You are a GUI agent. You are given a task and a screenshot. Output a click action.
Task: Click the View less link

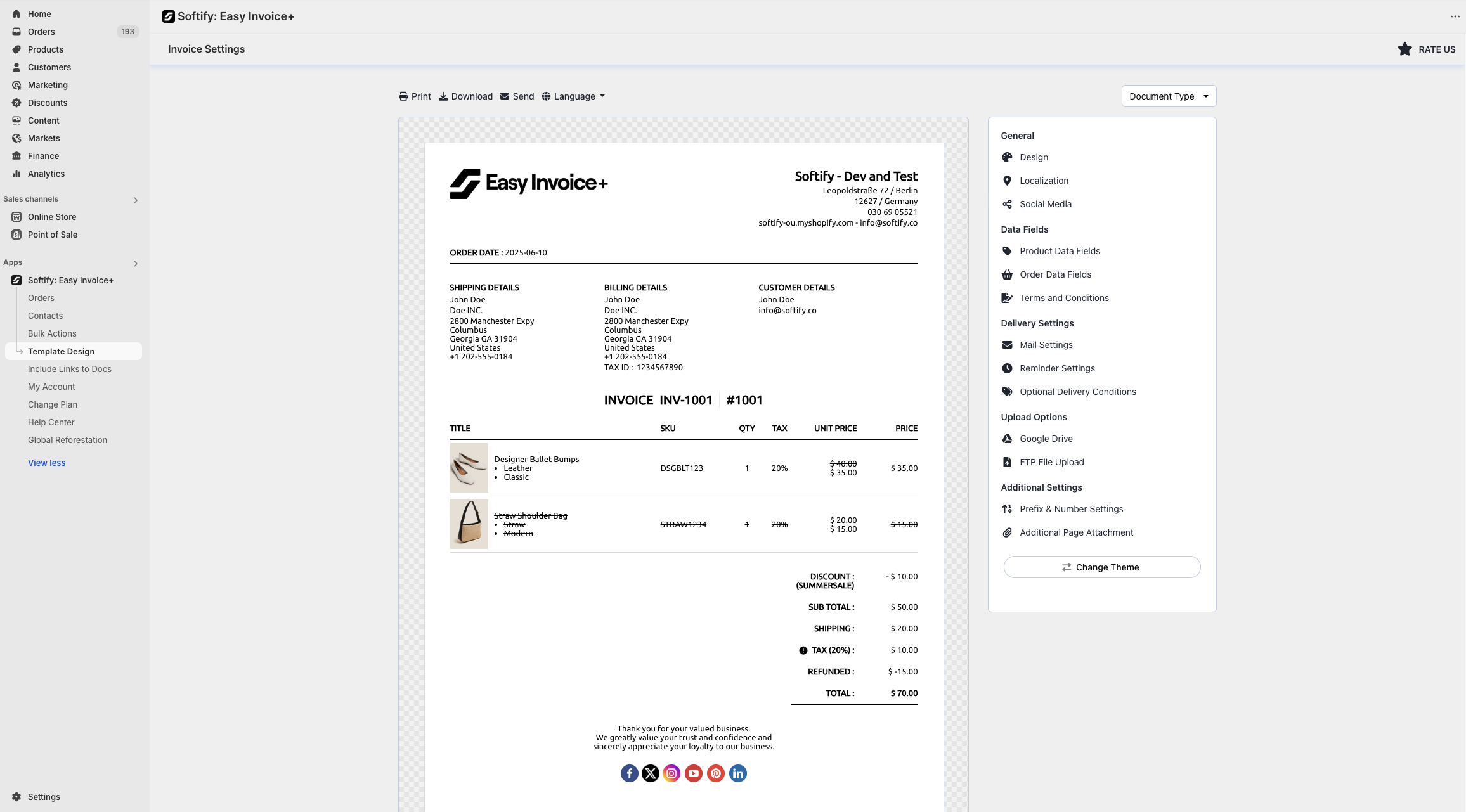pyautogui.click(x=46, y=463)
